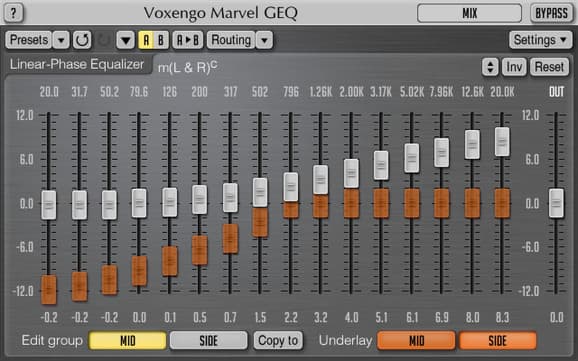Viewport: 578px width, 361px height.
Task: Copy state A to B
Action: coord(187,40)
